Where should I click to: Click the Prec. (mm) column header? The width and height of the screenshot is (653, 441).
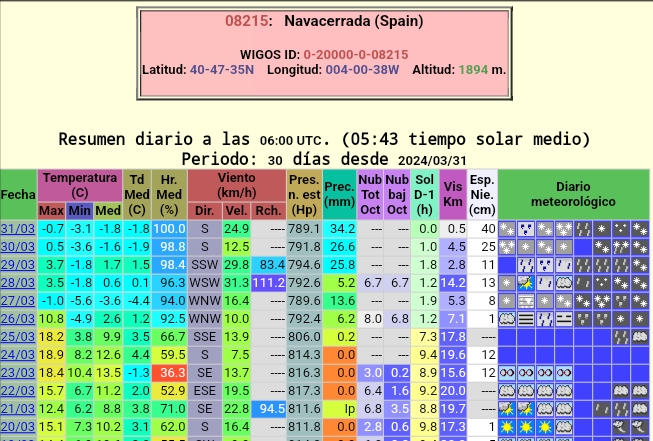coord(339,194)
